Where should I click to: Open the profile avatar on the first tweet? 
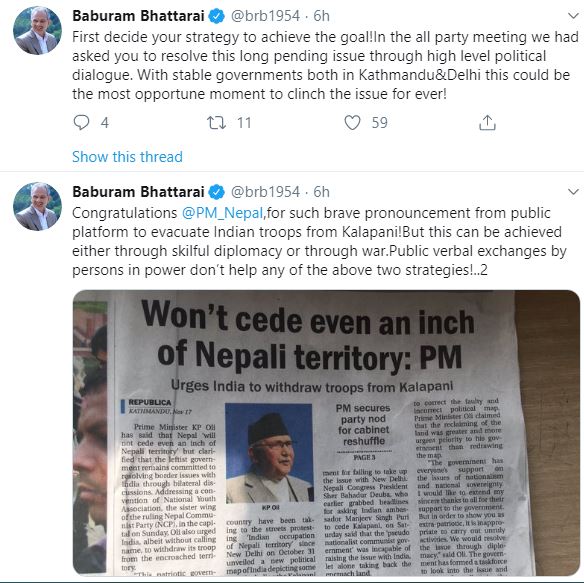click(x=37, y=31)
